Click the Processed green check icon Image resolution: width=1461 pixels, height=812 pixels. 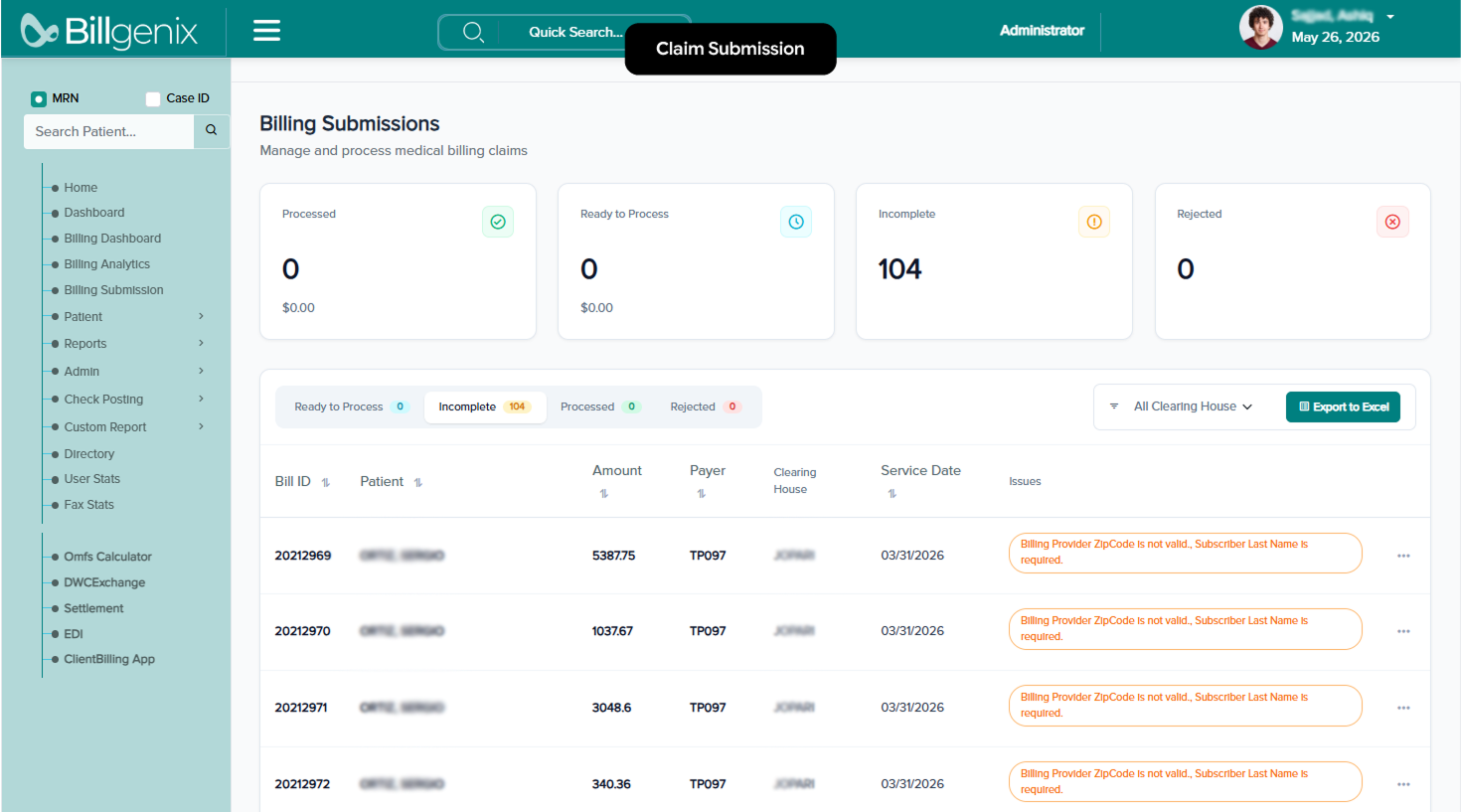(498, 222)
